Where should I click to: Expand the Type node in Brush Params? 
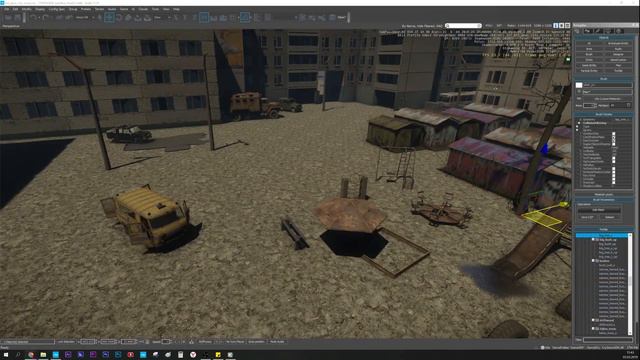click(577, 127)
